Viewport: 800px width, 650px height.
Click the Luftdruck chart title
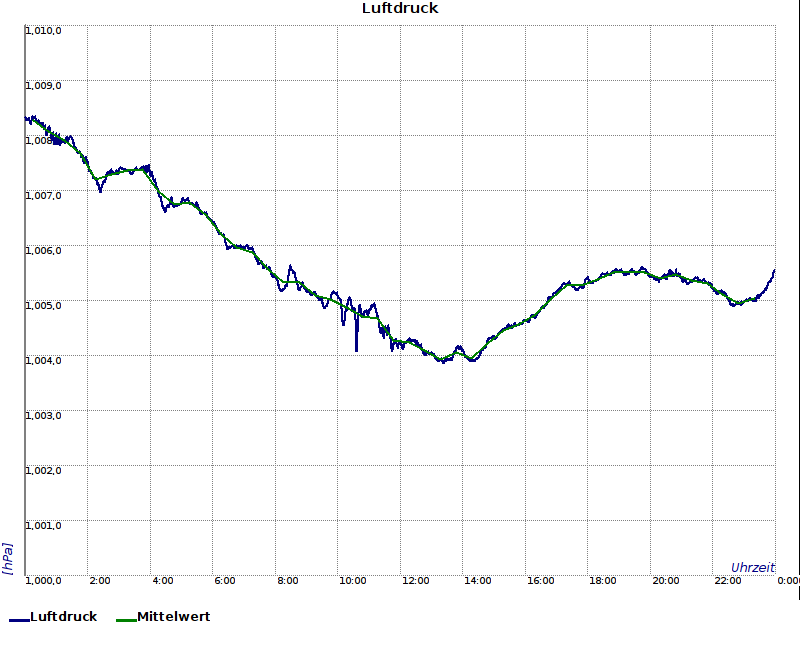coord(400,8)
